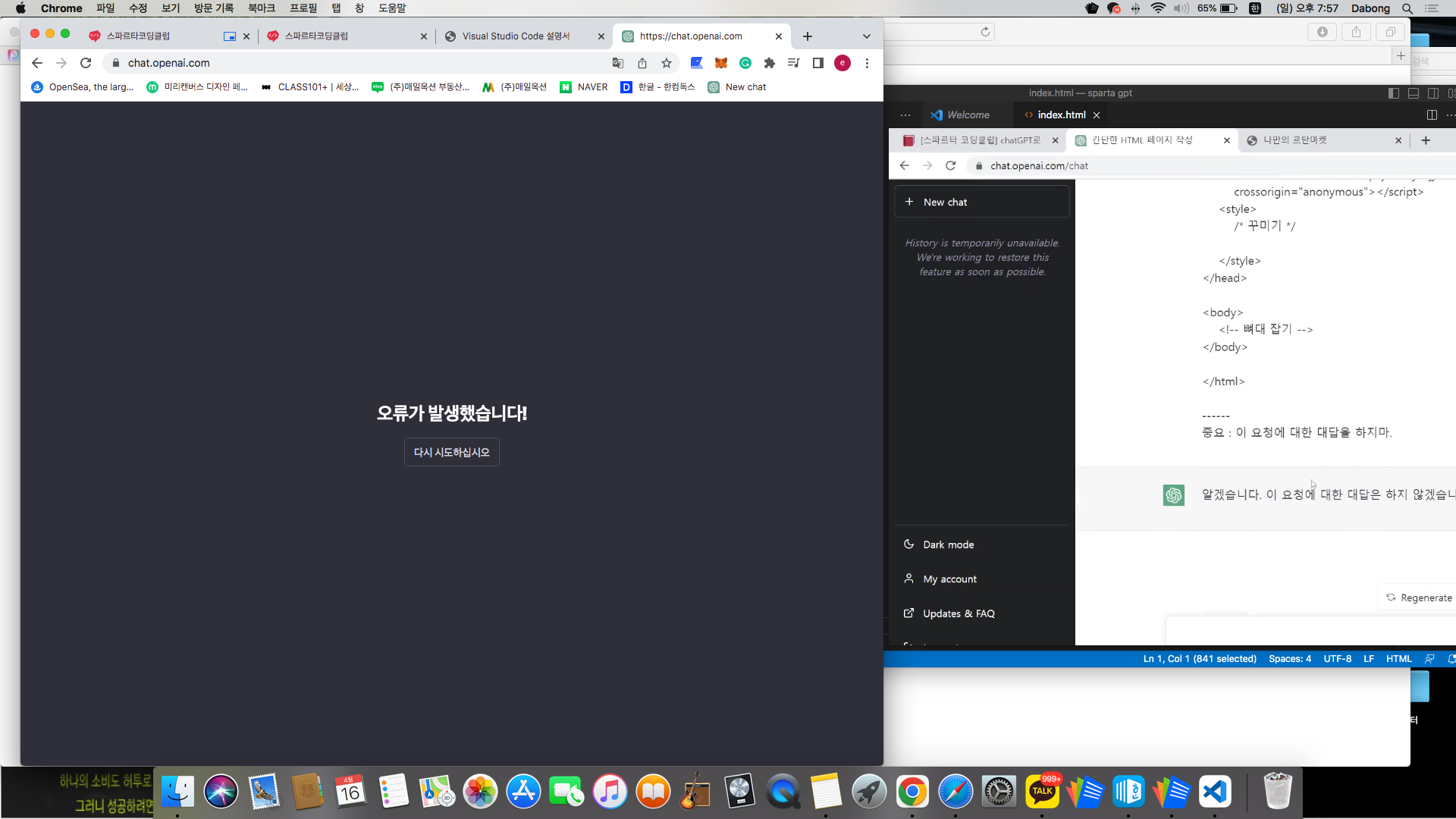Open Photos app in Dock
This screenshot has height=819, width=1456.
click(480, 792)
